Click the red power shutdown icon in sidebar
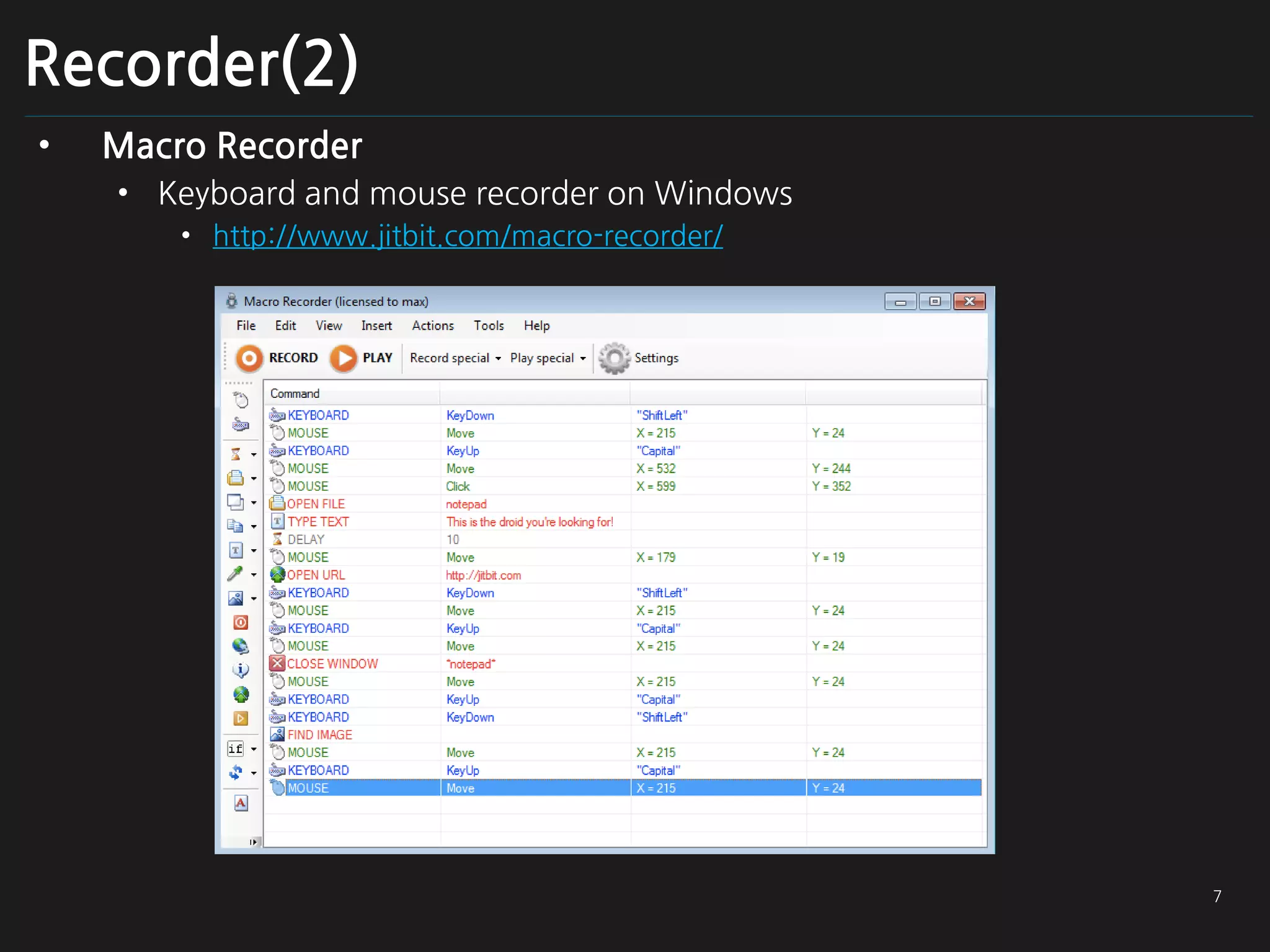The image size is (1270, 952). 241,622
